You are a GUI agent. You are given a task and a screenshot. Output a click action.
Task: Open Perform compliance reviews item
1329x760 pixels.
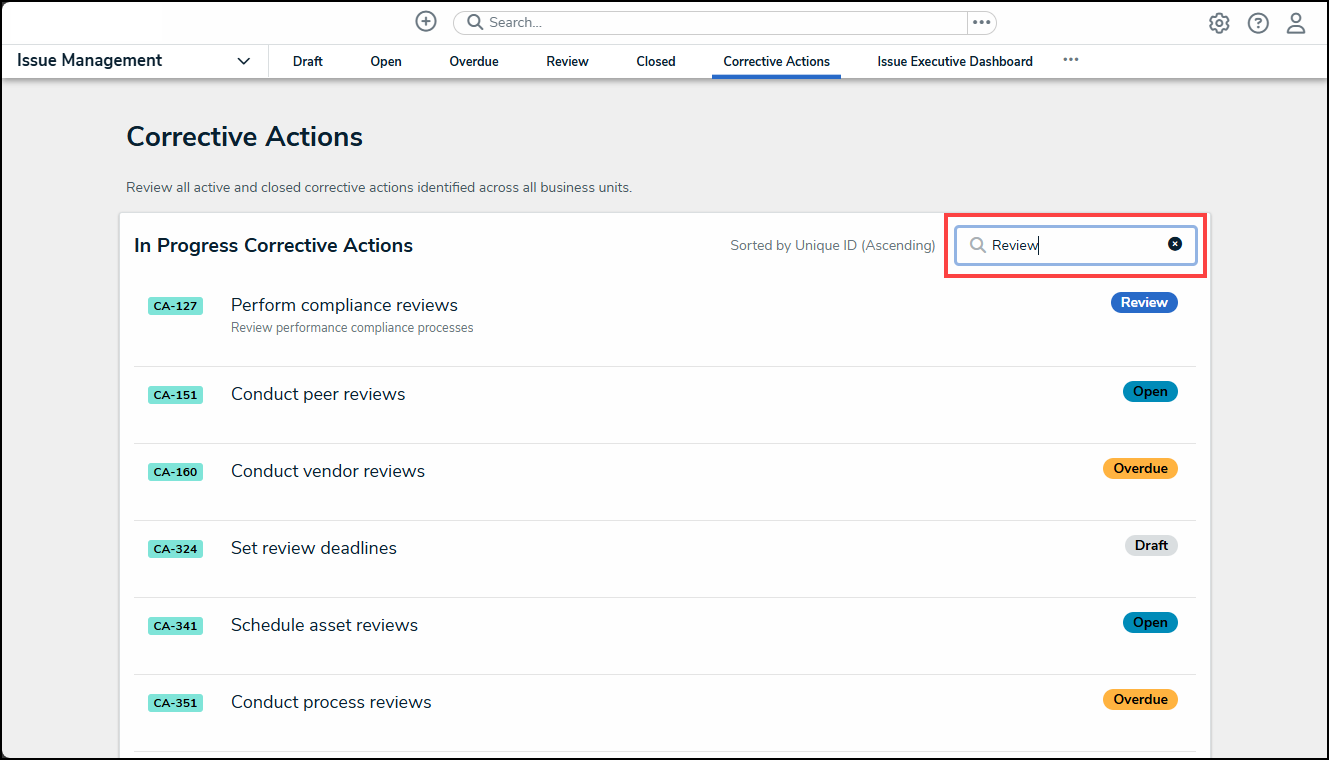[x=344, y=305]
